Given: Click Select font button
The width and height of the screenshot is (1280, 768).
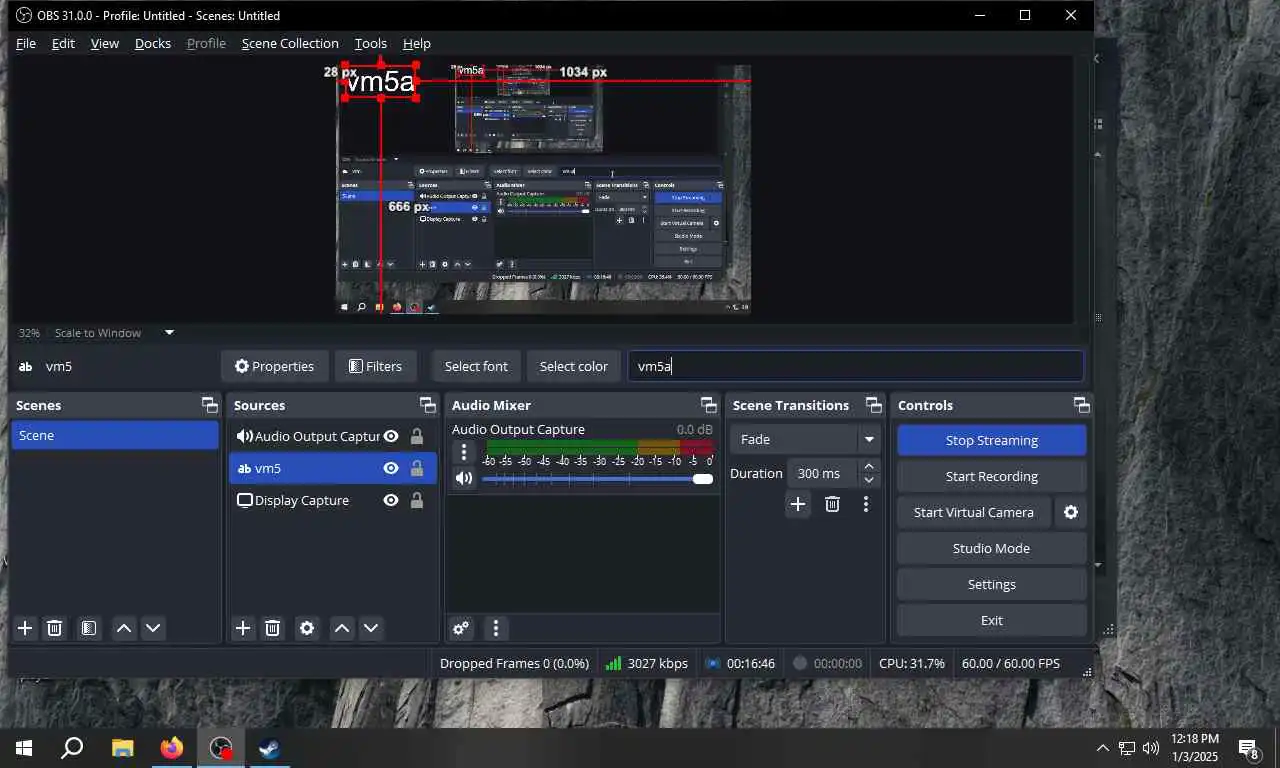Looking at the screenshot, I should [476, 366].
